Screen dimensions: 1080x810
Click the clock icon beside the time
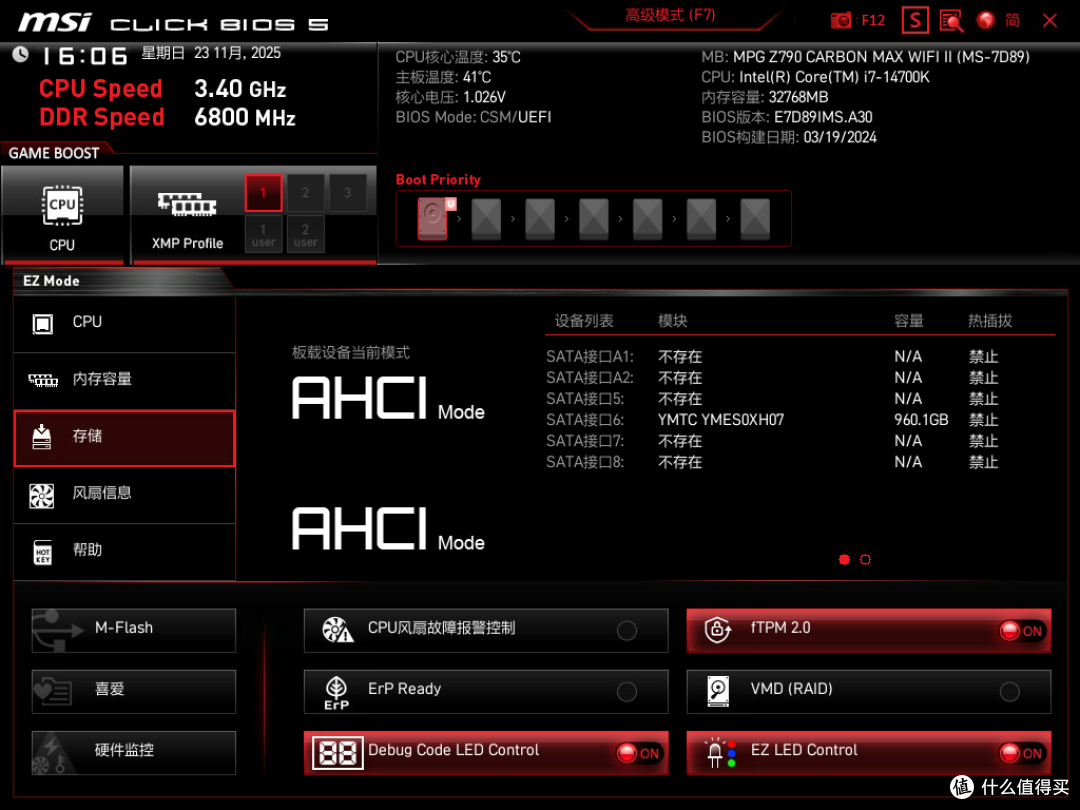[21, 54]
